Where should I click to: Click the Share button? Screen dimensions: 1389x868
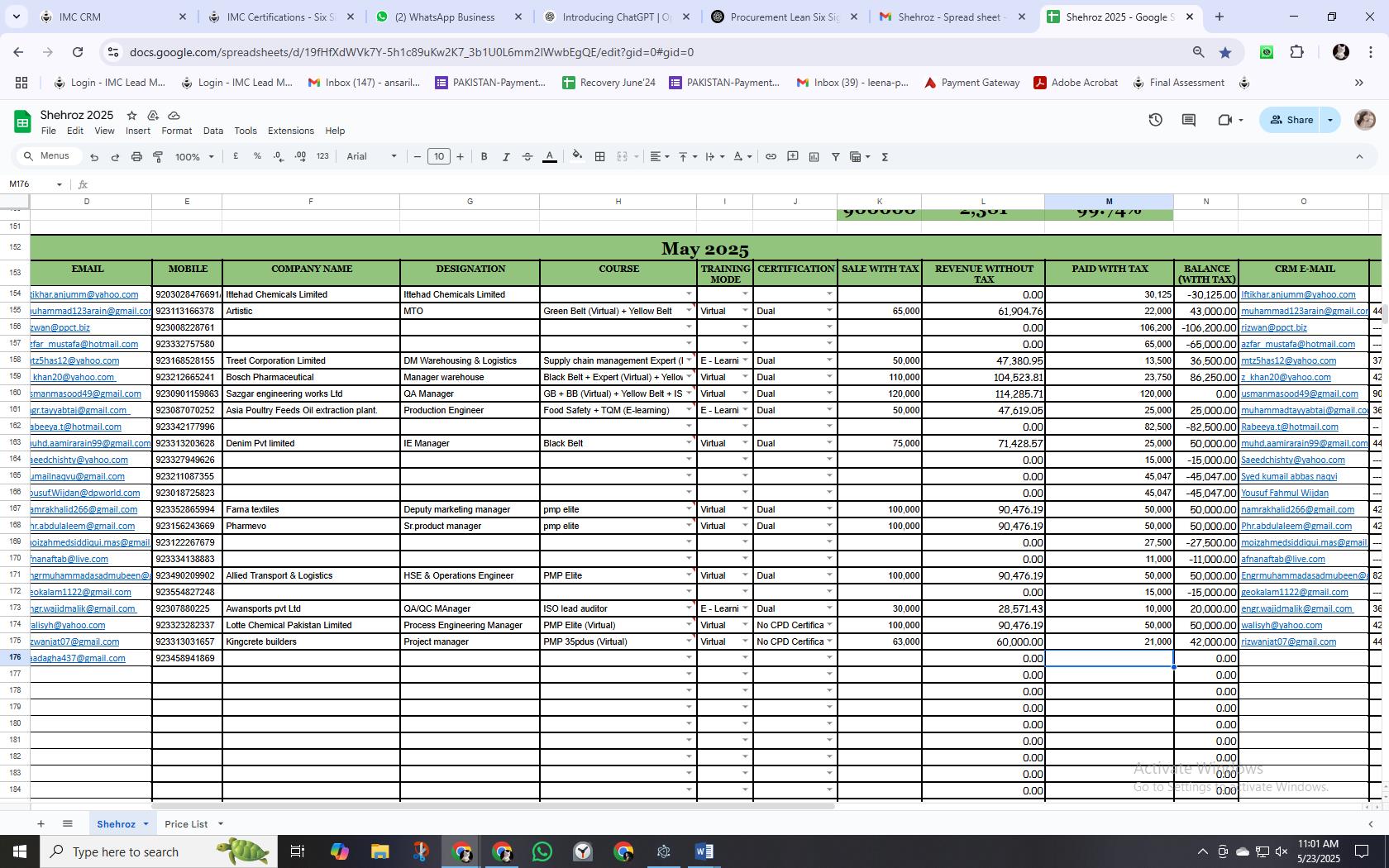pos(1291,120)
